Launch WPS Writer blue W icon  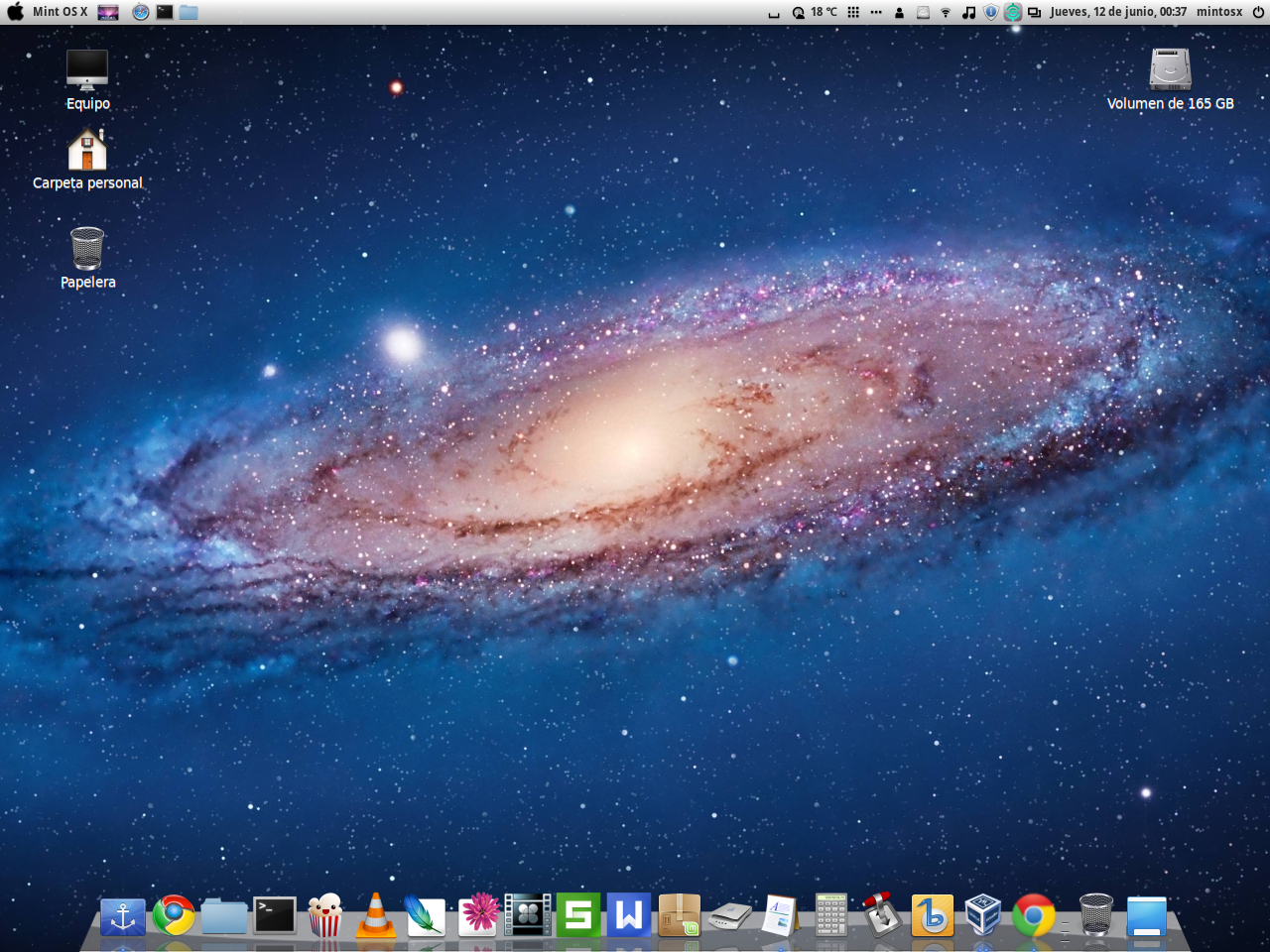pos(629,914)
